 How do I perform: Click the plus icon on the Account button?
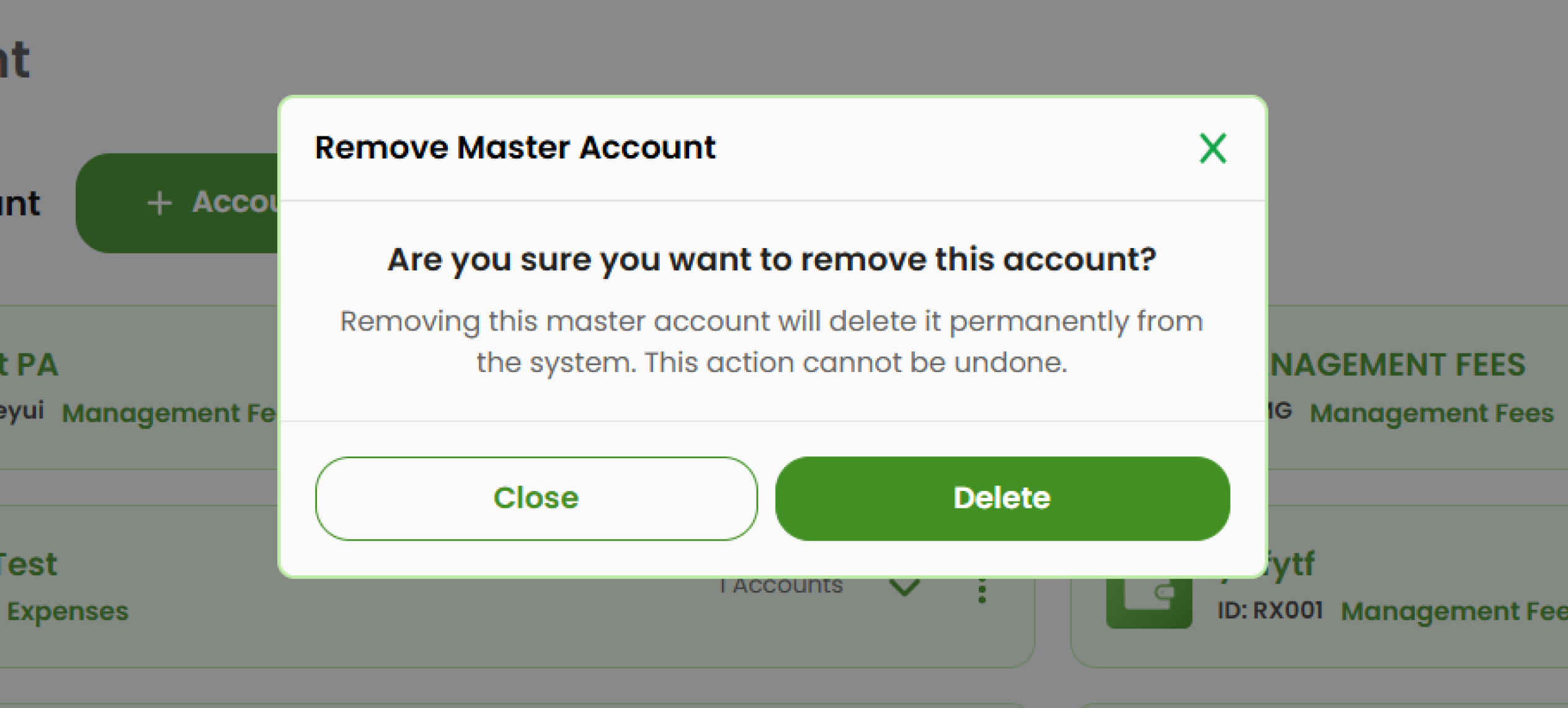pyautogui.click(x=160, y=203)
